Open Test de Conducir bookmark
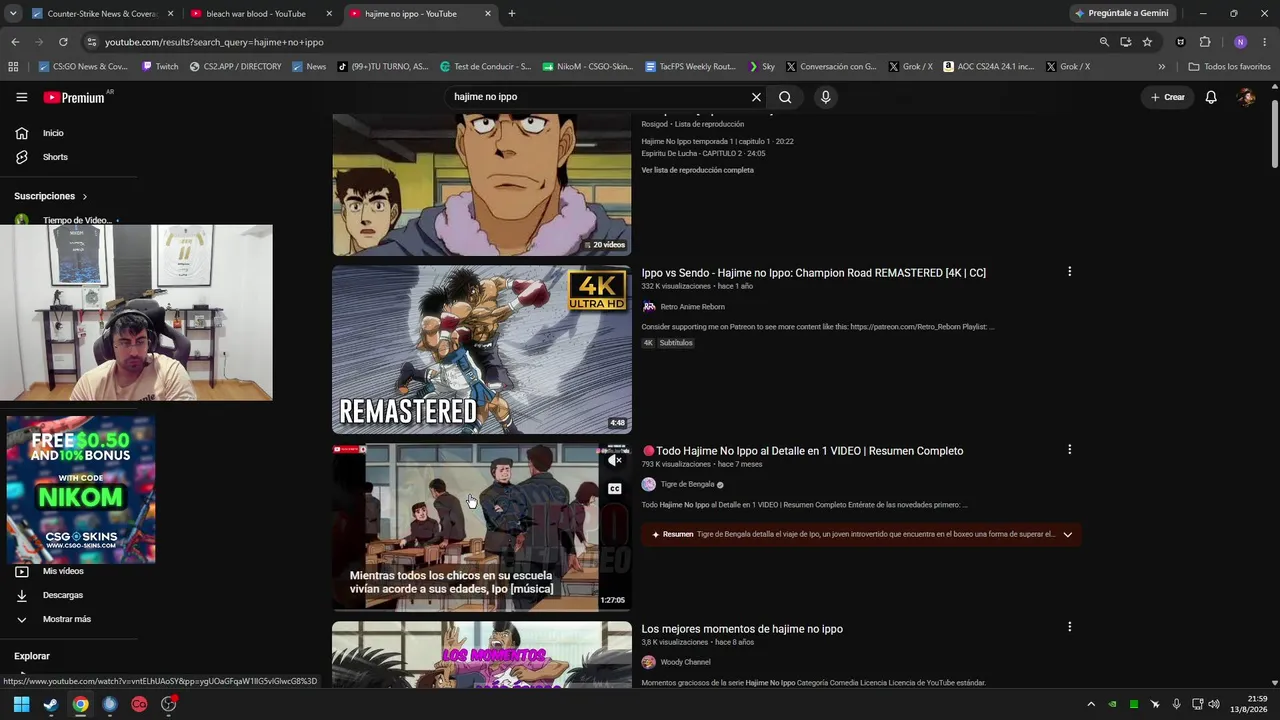 pos(486,67)
